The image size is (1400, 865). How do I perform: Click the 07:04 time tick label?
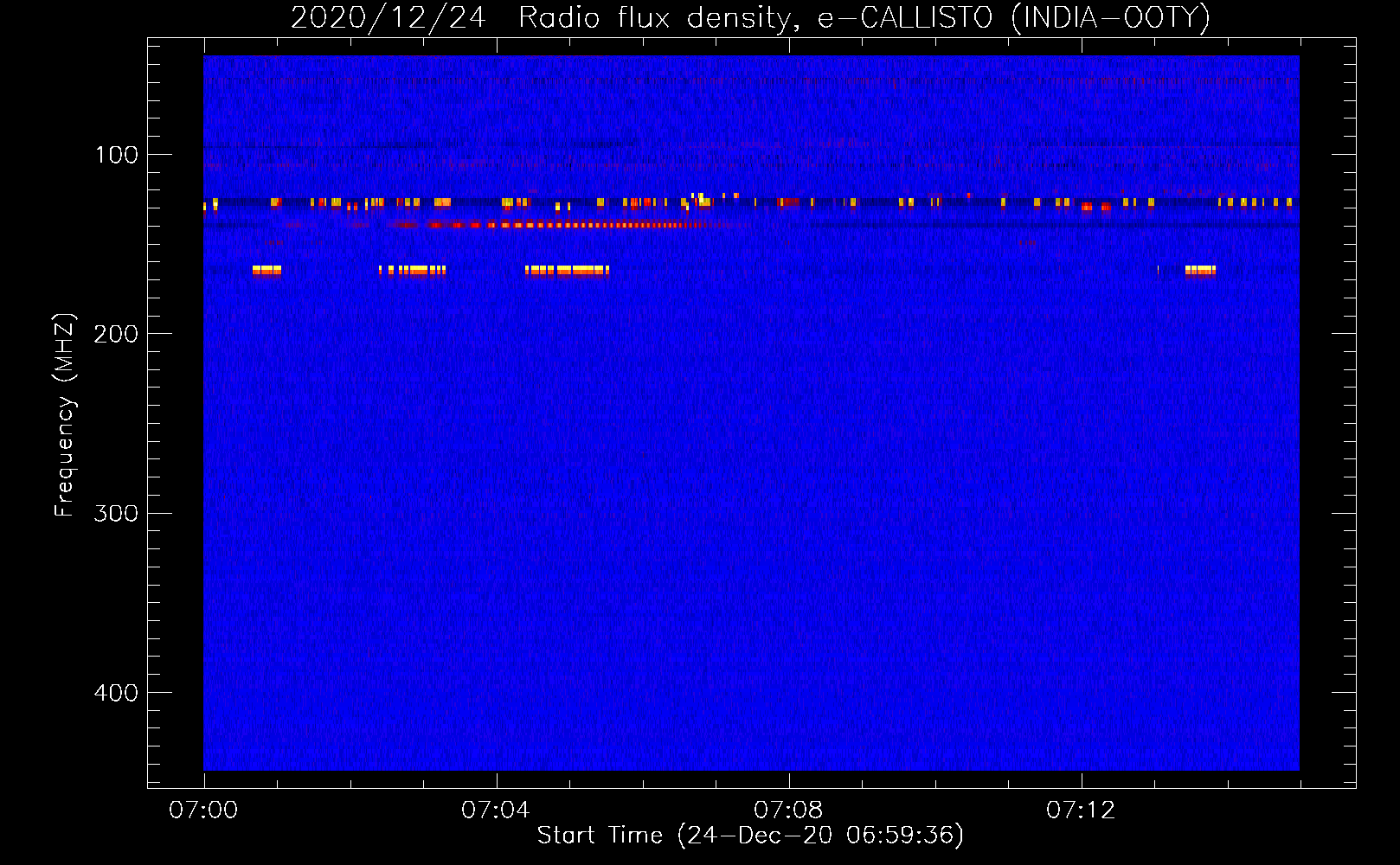[x=496, y=811]
